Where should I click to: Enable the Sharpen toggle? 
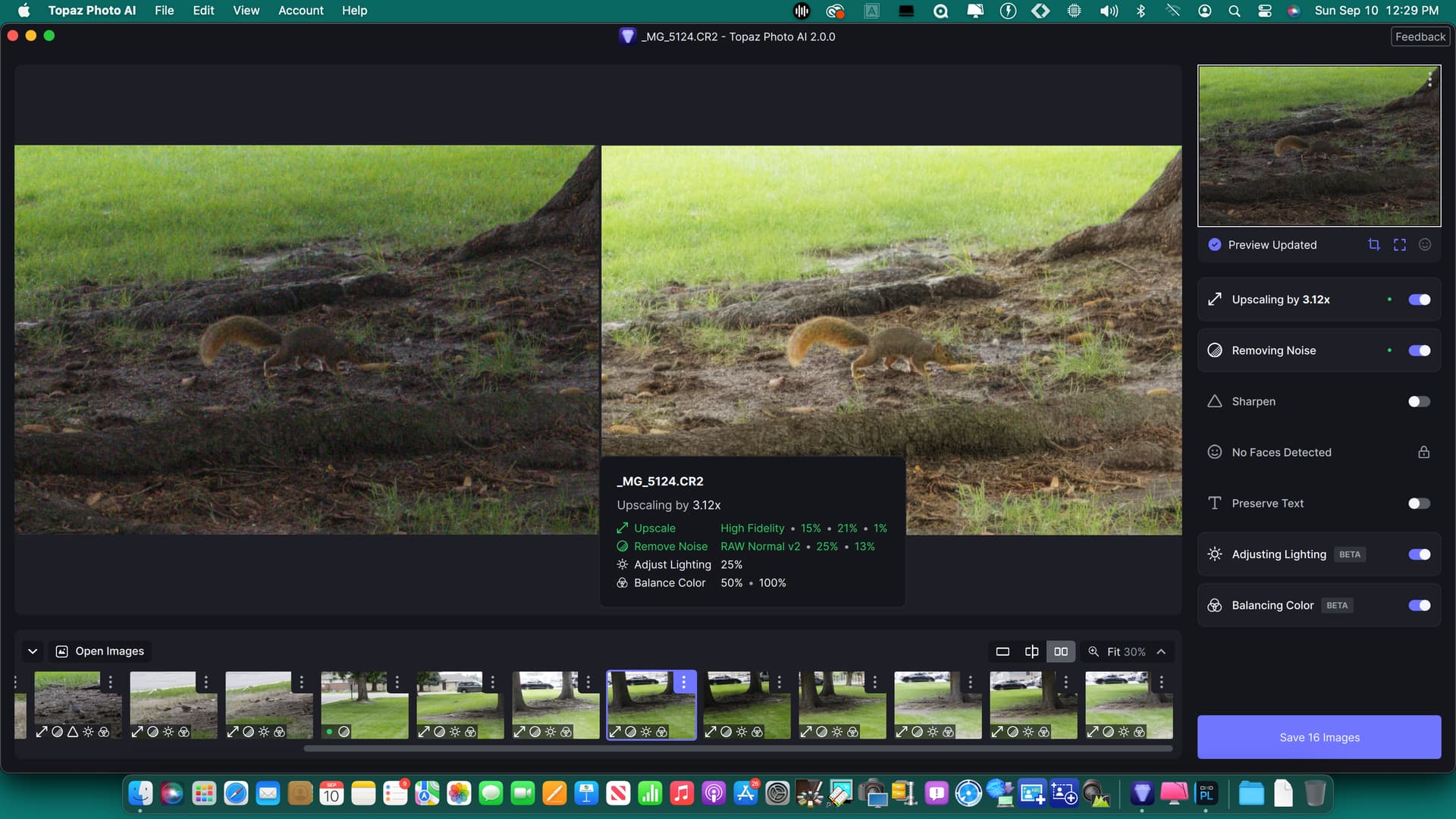[1419, 401]
